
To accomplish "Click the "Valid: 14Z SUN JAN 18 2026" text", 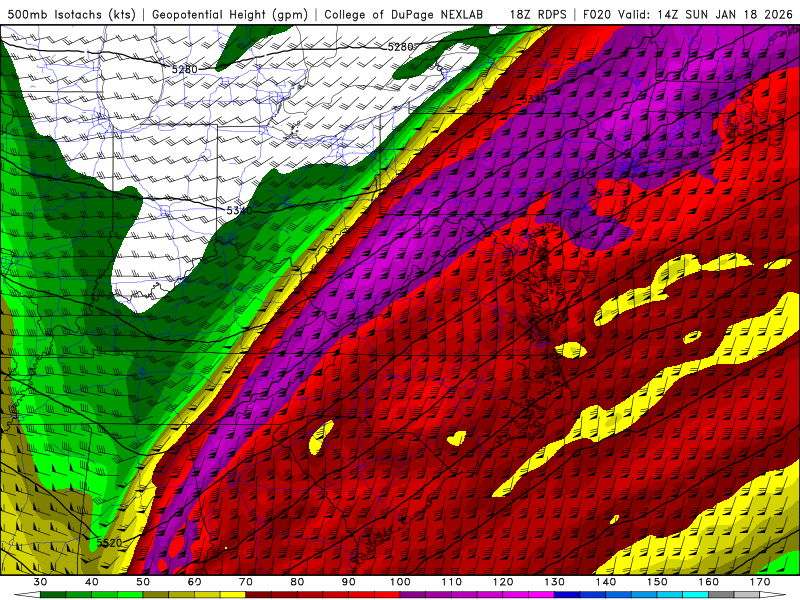I will (705, 14).
